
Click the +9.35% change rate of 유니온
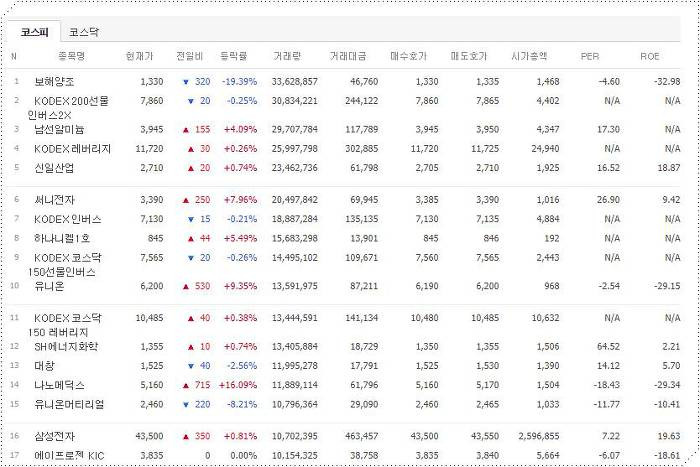tap(241, 286)
